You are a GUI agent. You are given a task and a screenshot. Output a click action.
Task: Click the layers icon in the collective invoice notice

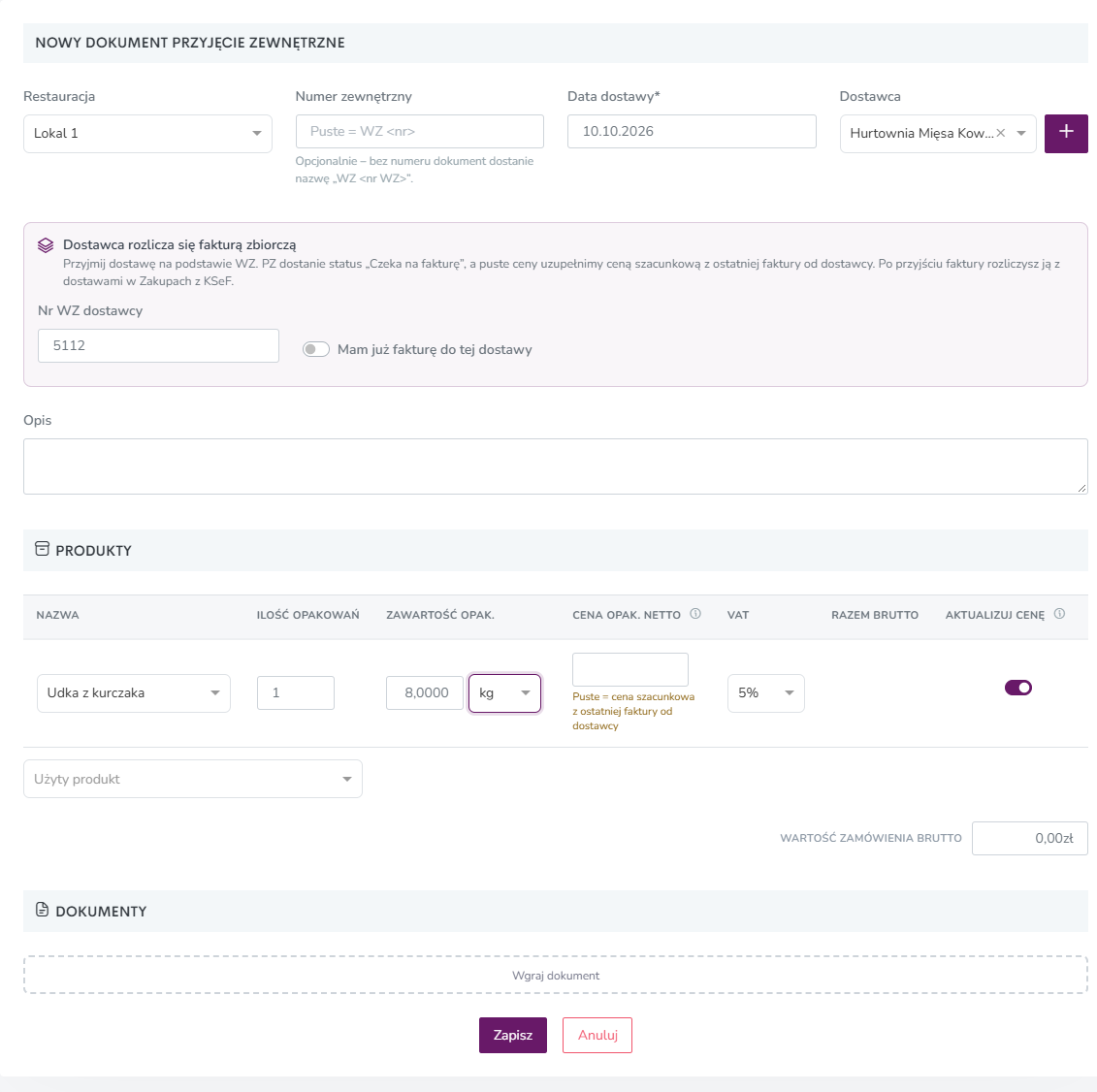46,244
